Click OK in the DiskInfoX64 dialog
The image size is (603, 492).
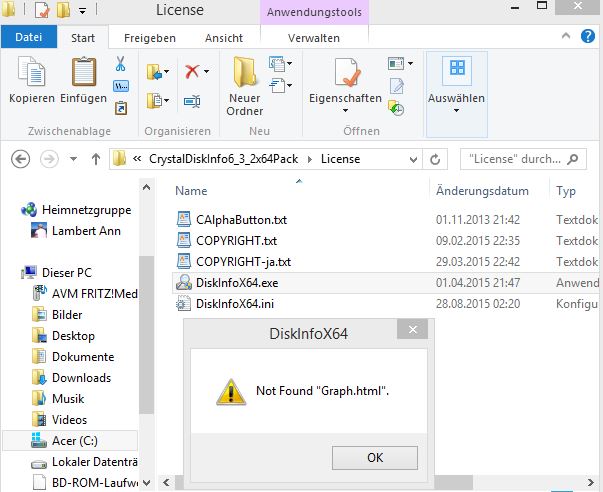point(375,458)
